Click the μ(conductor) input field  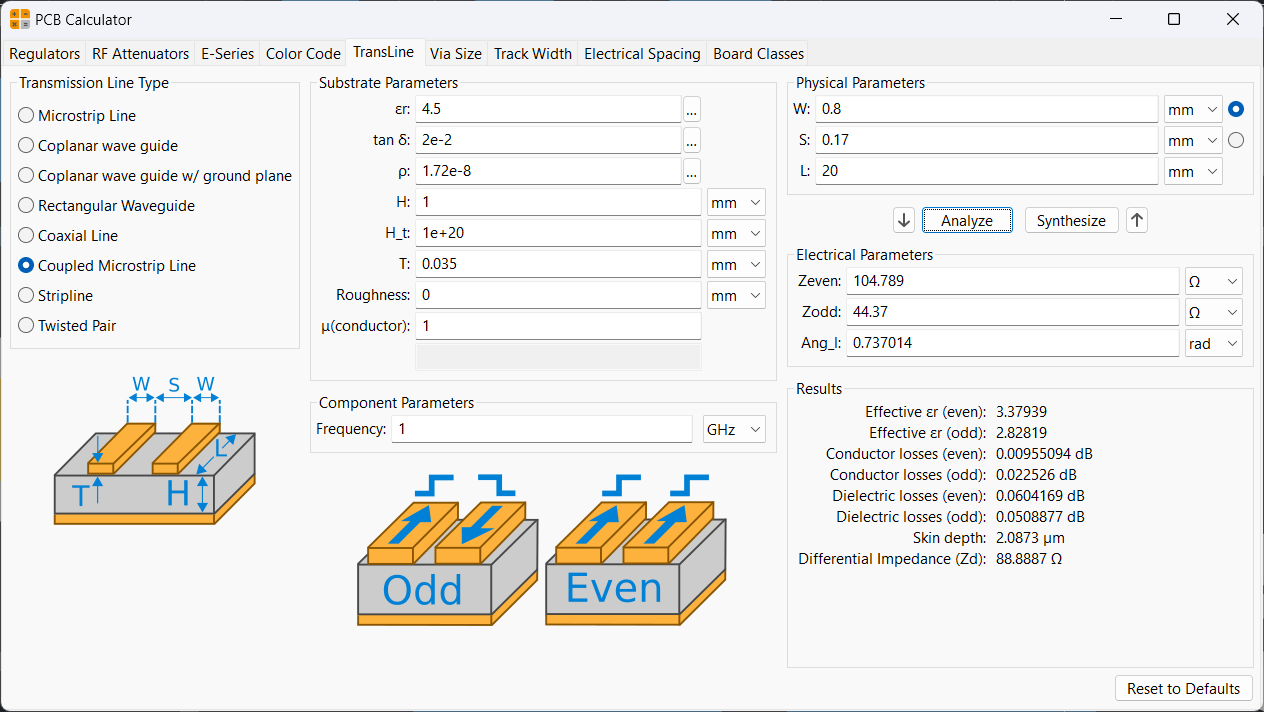(558, 327)
